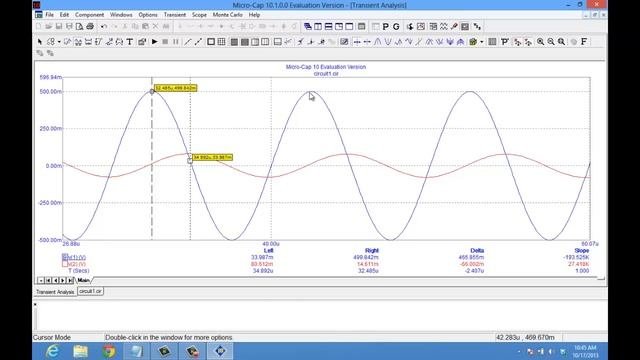Open Internet Explorer from the taskbar
Screen dimensions: 640x360
point(53,351)
